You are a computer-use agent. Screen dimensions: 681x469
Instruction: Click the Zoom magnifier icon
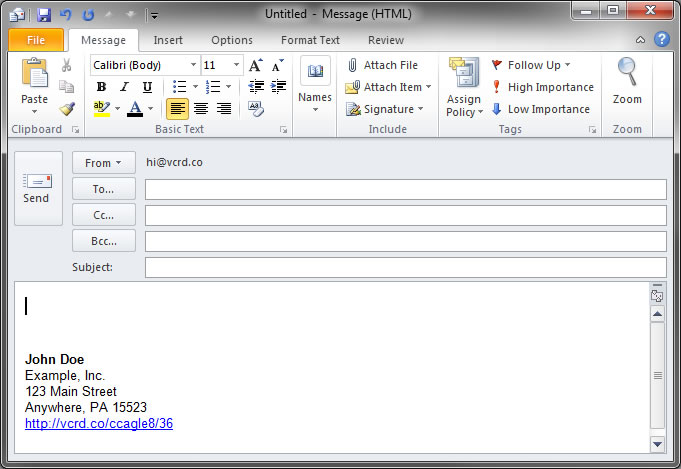[x=627, y=73]
